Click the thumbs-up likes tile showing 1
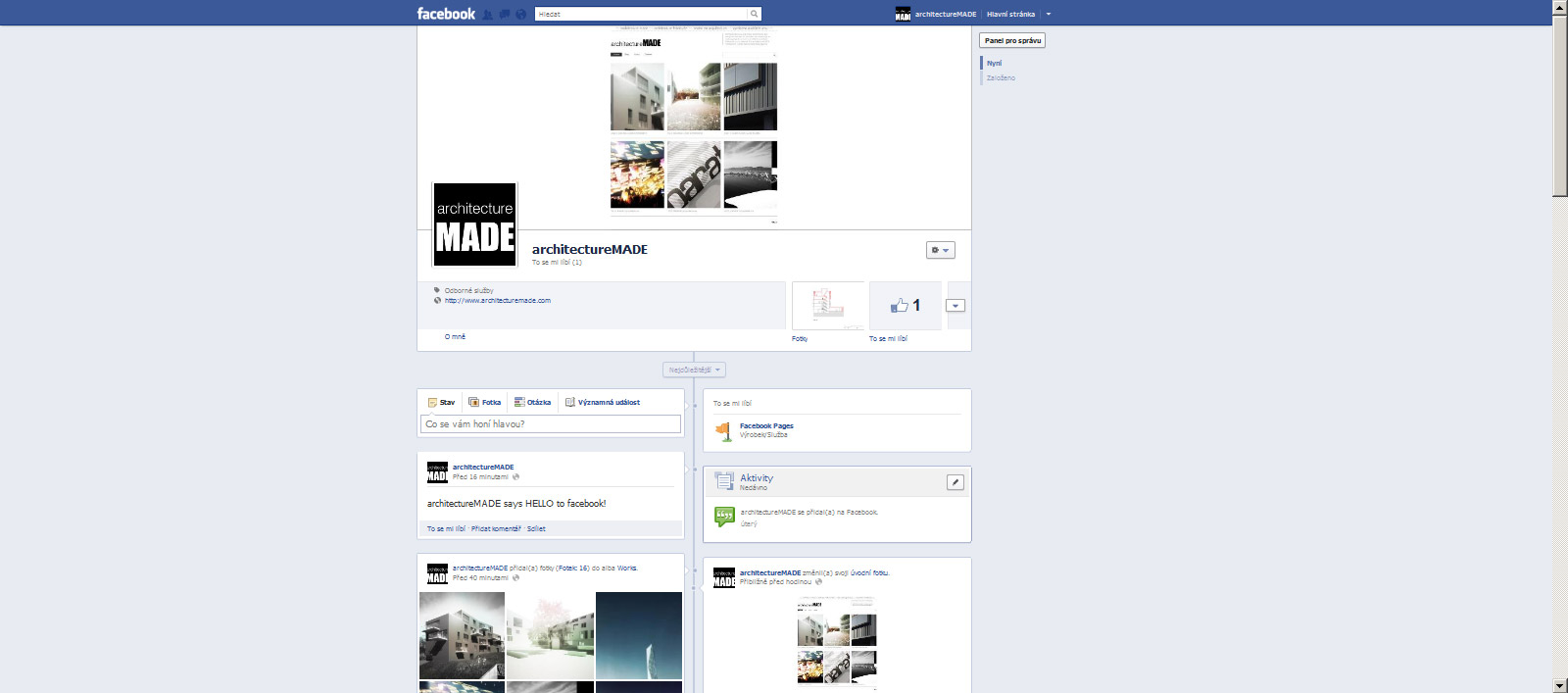The width and height of the screenshot is (1568, 693). [x=906, y=306]
